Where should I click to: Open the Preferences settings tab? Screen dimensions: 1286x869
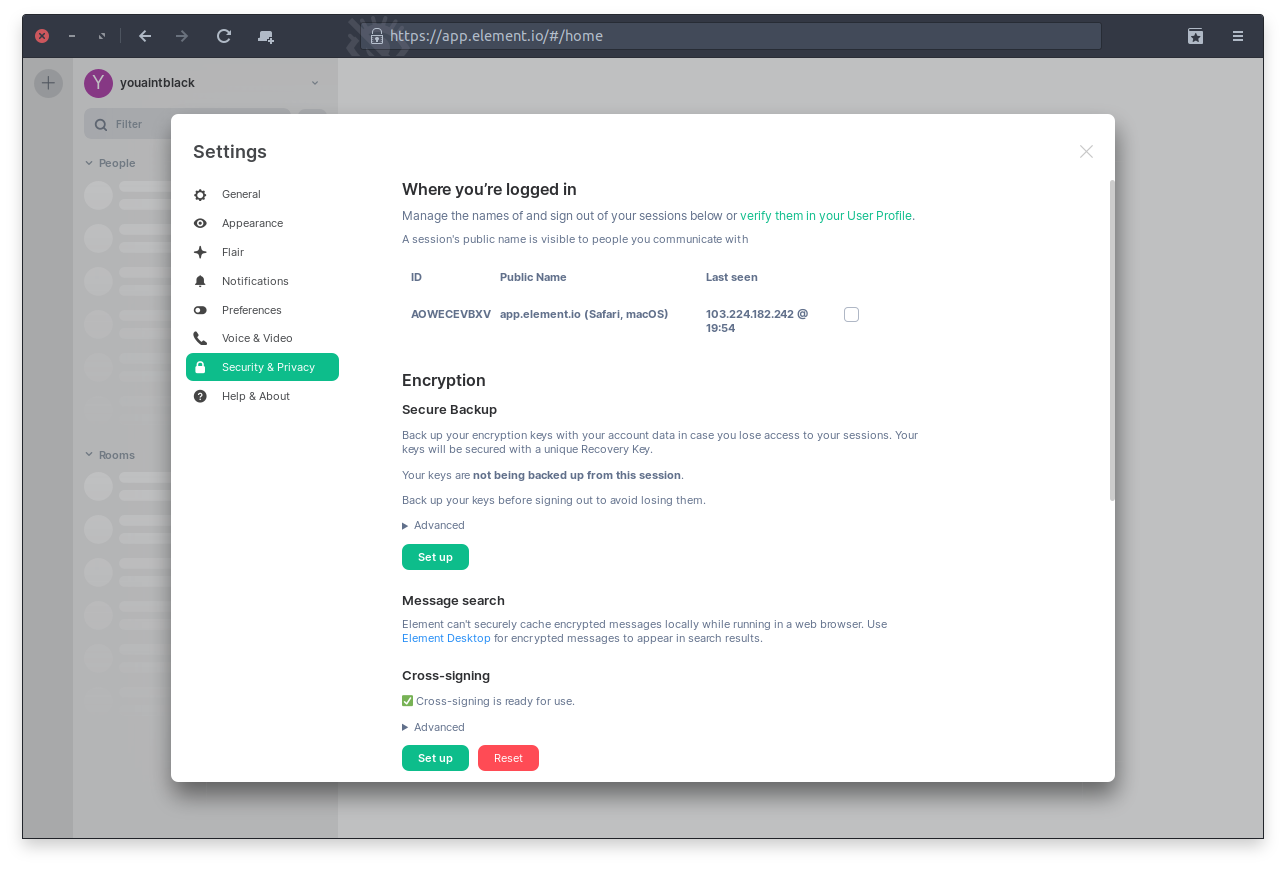click(x=251, y=311)
